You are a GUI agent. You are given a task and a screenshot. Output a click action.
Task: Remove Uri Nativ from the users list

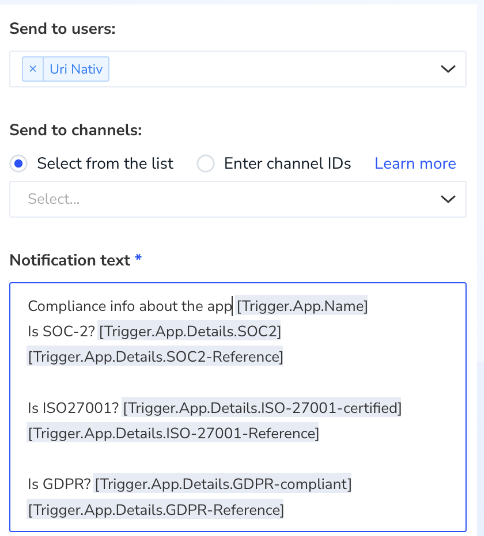tap(33, 69)
